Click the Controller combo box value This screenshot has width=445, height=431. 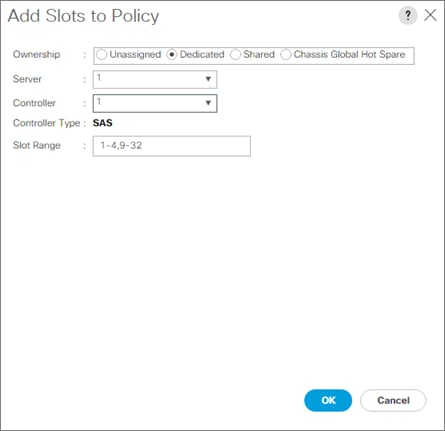click(155, 103)
